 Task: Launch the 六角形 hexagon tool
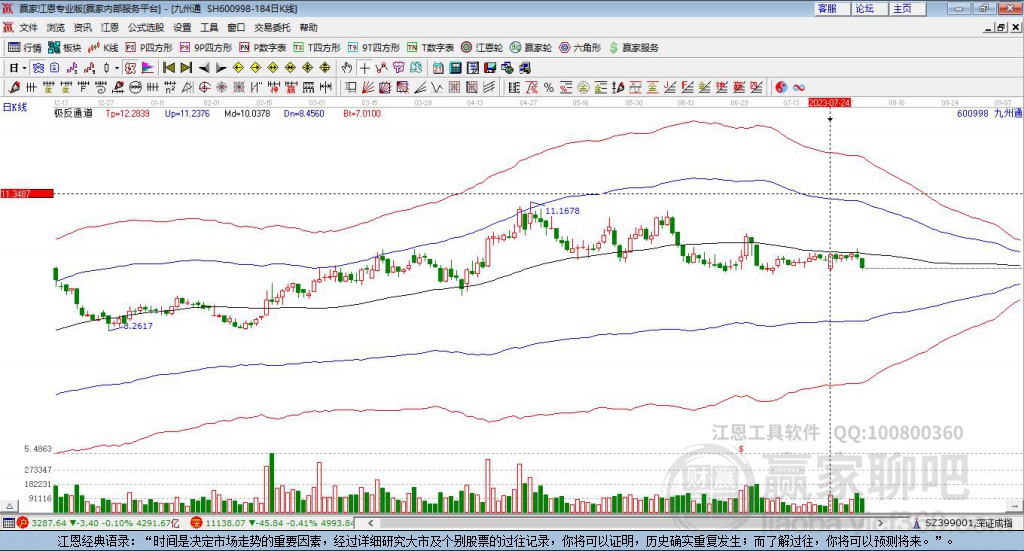click(580, 47)
